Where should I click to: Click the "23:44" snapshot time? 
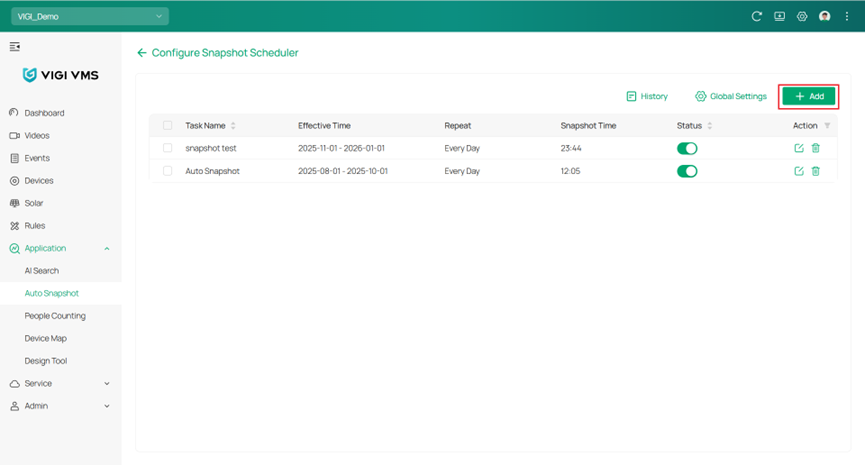pos(571,148)
